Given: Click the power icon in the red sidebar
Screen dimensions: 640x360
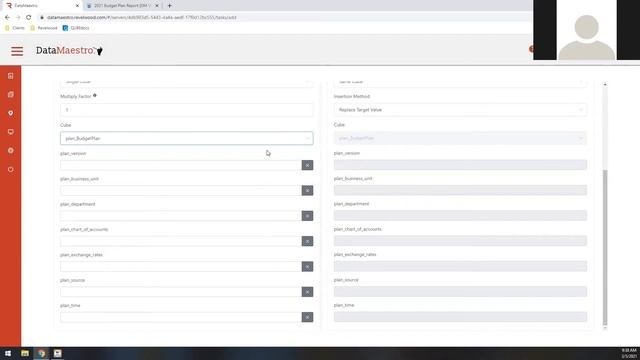Looking at the screenshot, I should (11, 169).
